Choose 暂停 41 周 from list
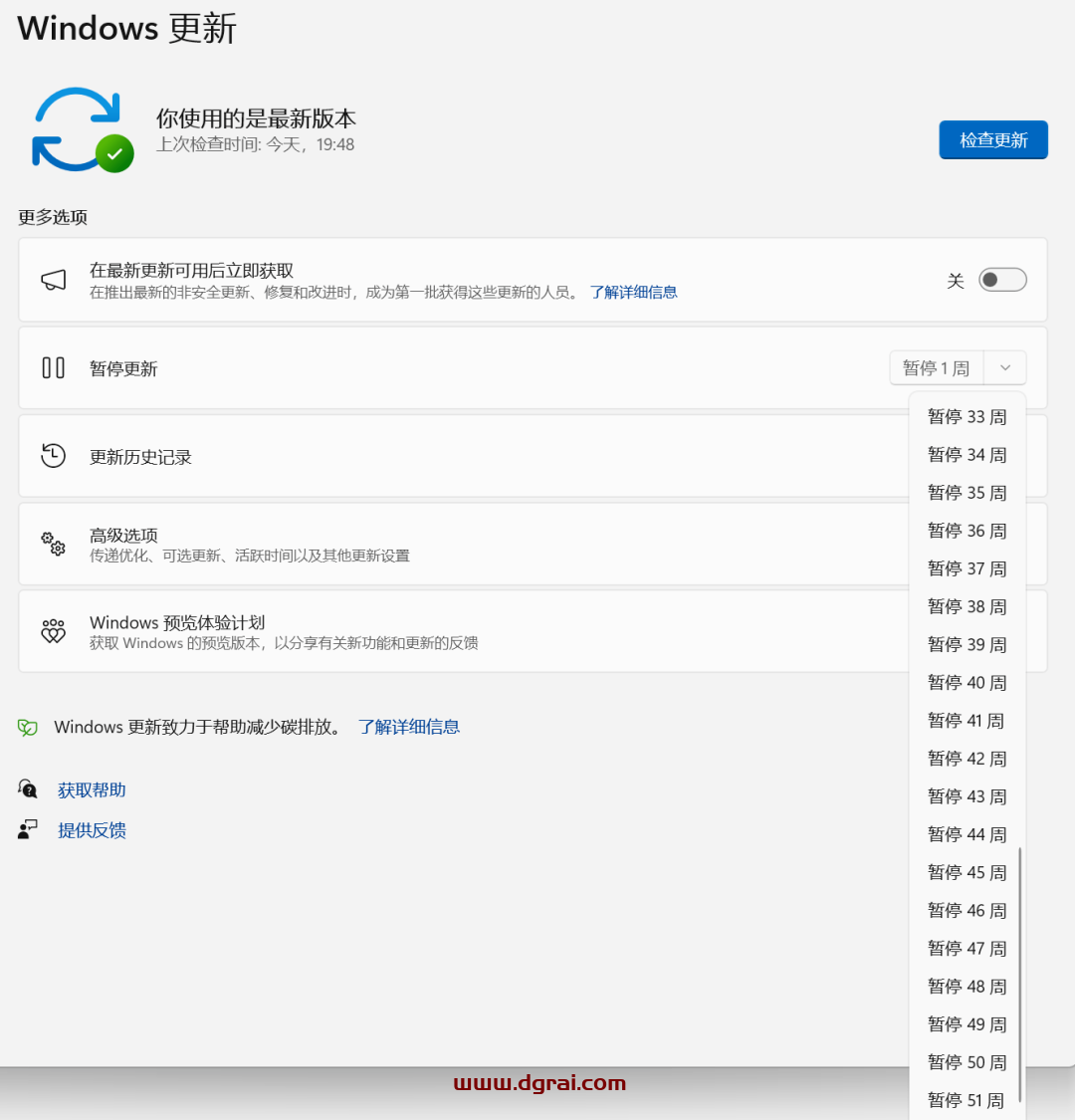The width and height of the screenshot is (1075, 1120). (967, 720)
